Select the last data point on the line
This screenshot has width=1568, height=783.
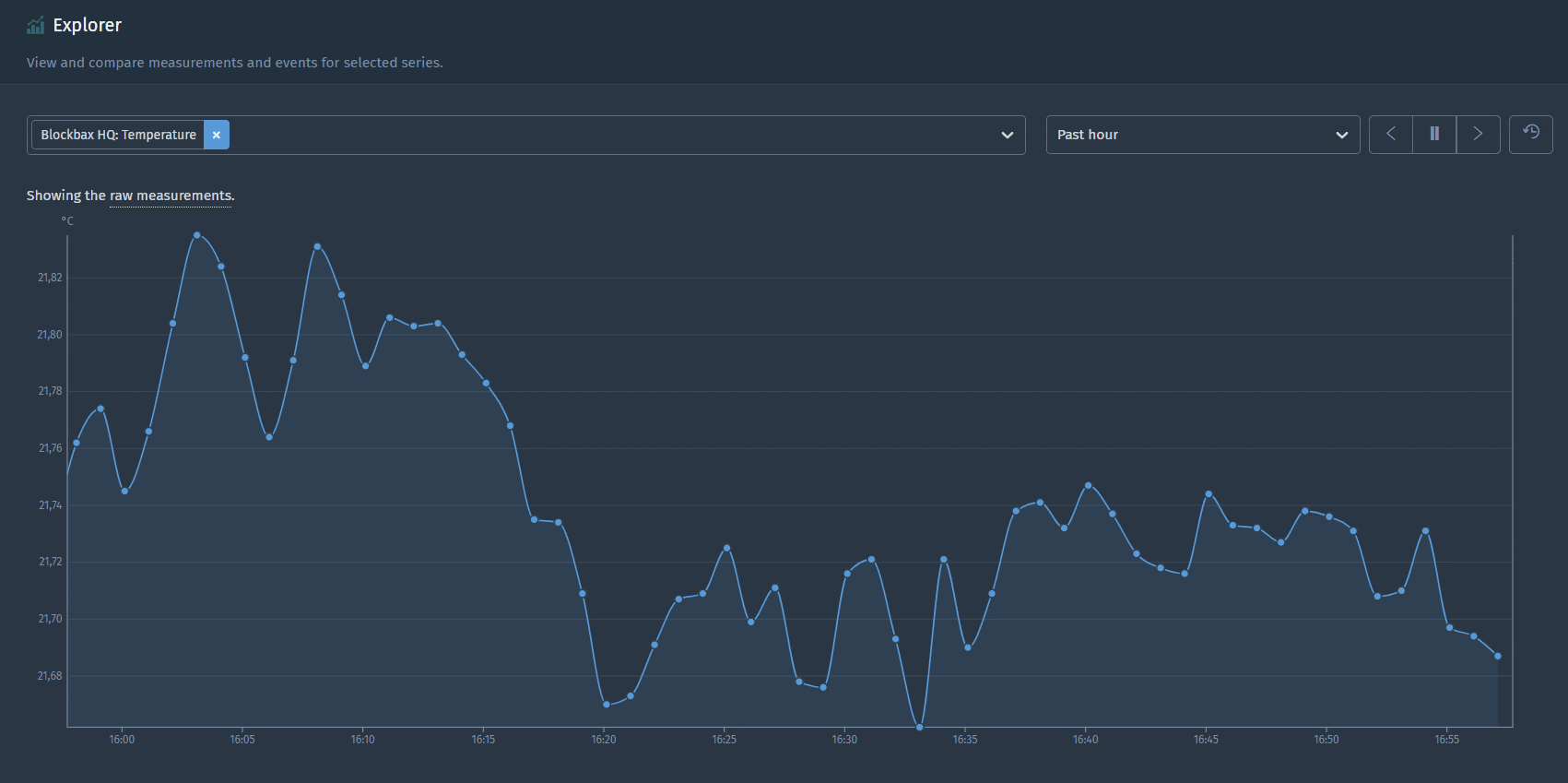[1498, 657]
